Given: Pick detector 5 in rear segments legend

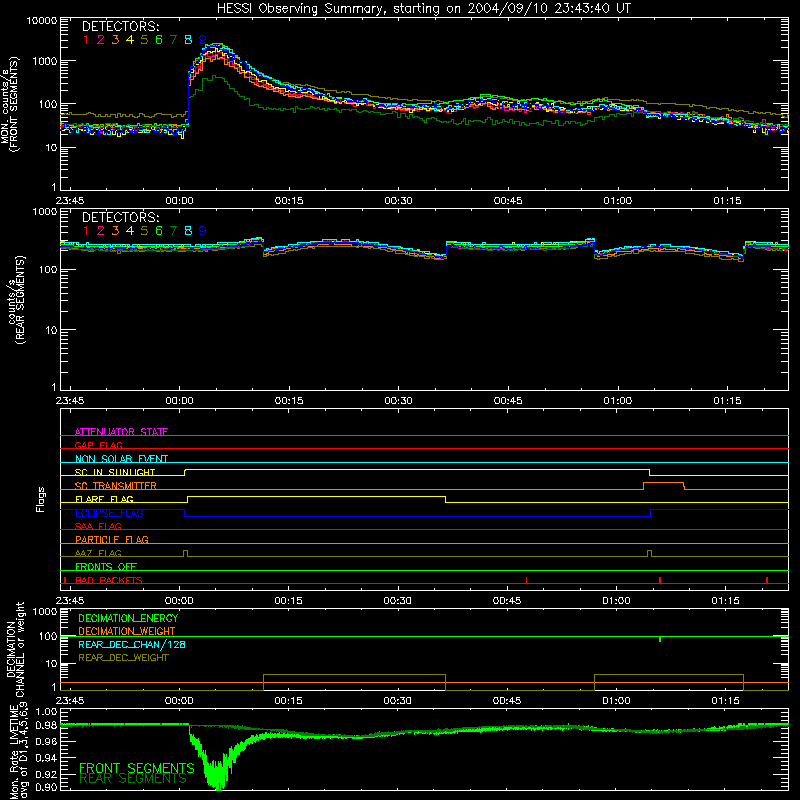Looking at the screenshot, I should pyautogui.click(x=144, y=231).
